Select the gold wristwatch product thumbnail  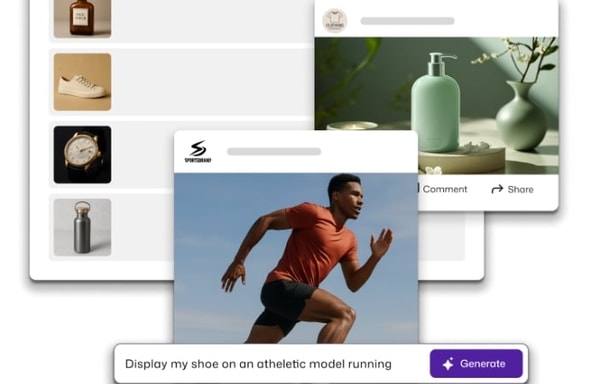[83, 155]
